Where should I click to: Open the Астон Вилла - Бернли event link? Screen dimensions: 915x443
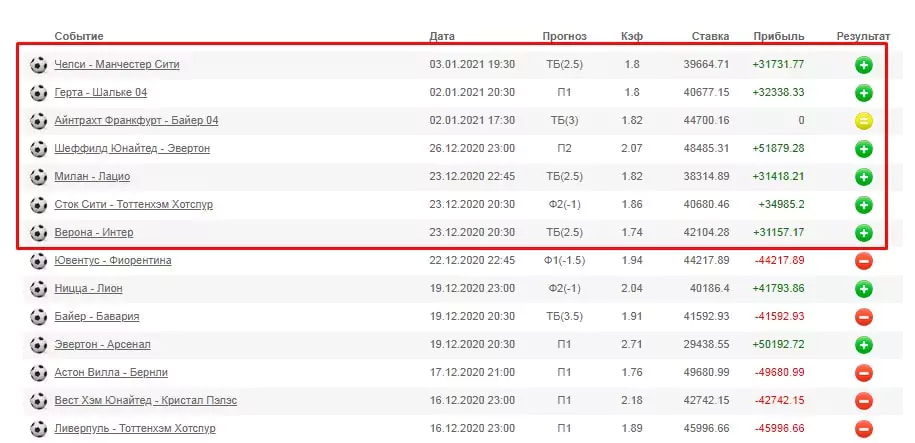(x=111, y=372)
